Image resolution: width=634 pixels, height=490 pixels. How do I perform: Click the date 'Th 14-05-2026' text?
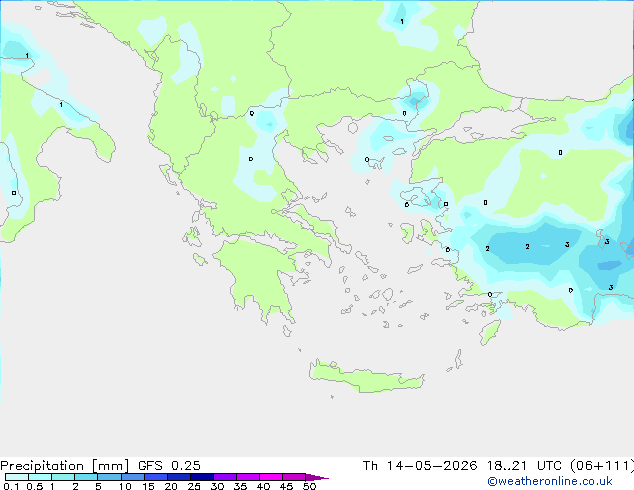(x=420, y=466)
